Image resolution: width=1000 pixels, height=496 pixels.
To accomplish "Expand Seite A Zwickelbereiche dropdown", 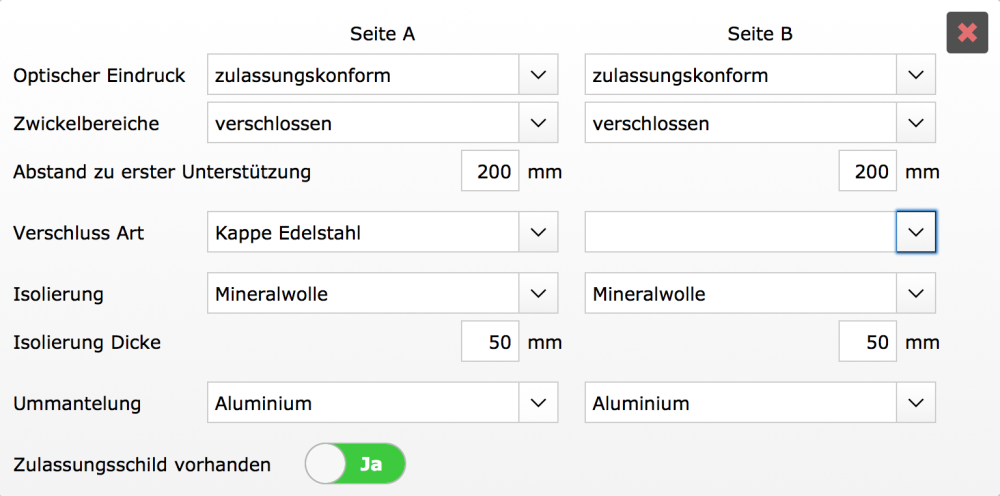I will (x=381, y=124).
